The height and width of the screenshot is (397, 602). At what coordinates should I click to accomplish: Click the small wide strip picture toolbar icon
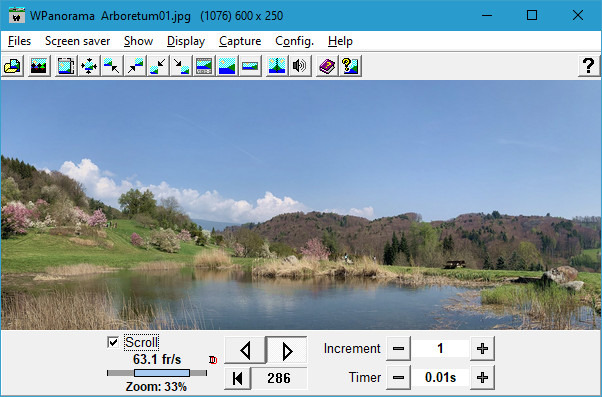tap(250, 66)
